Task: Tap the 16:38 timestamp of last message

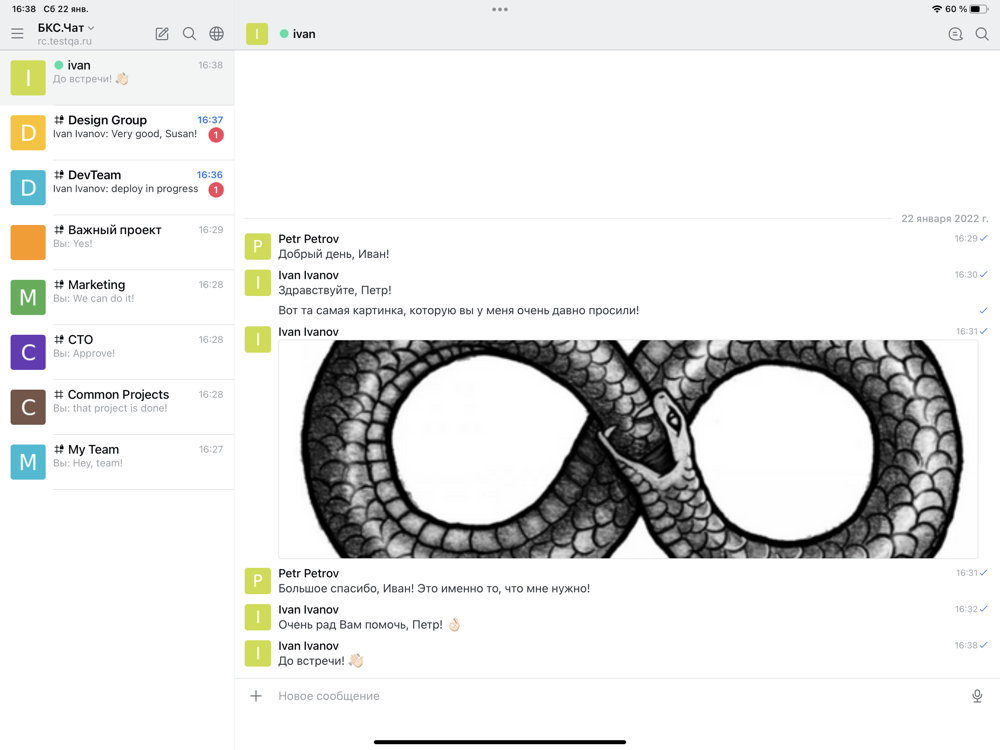Action: (966, 645)
